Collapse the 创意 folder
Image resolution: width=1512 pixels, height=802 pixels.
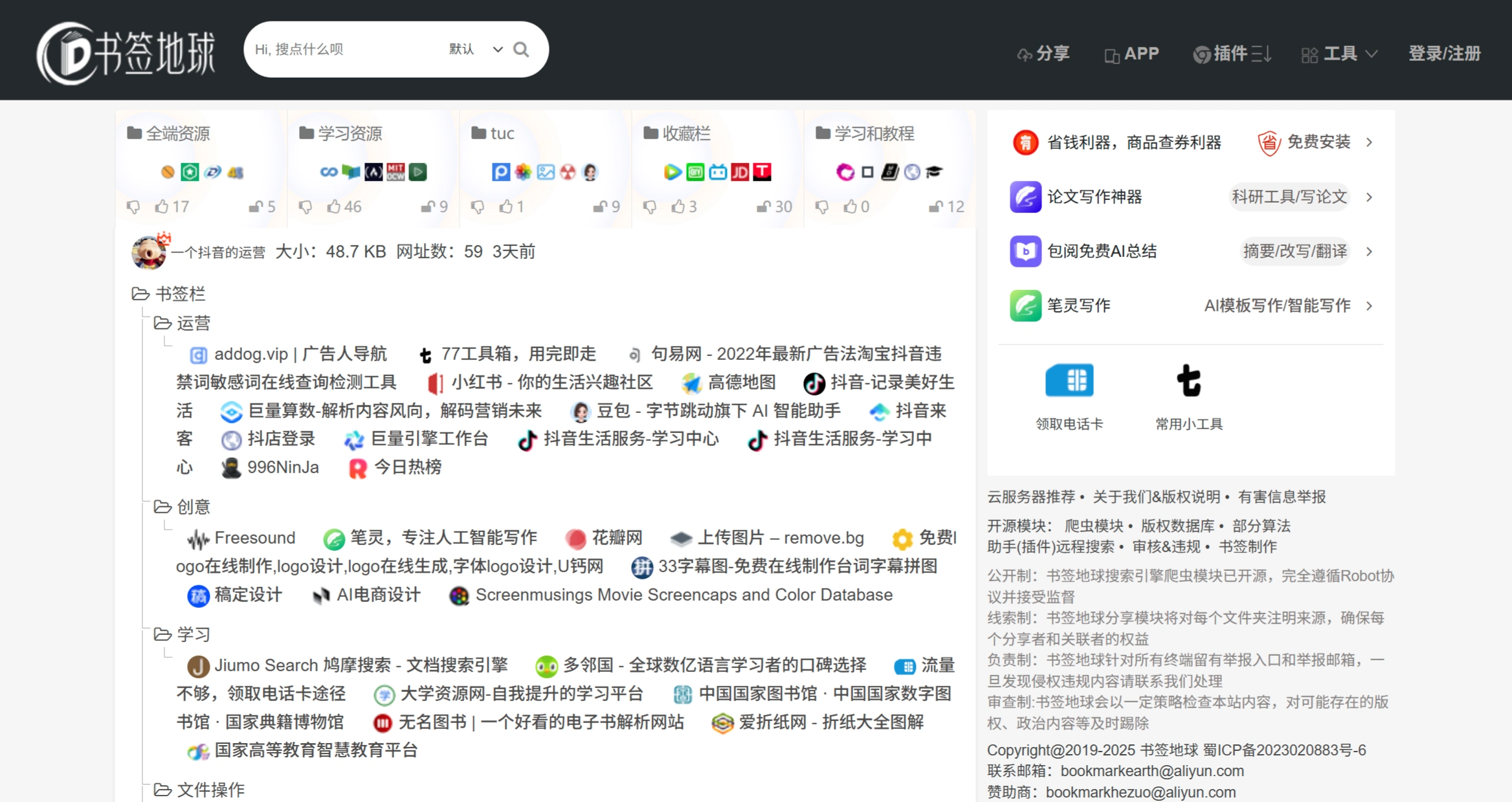[162, 507]
